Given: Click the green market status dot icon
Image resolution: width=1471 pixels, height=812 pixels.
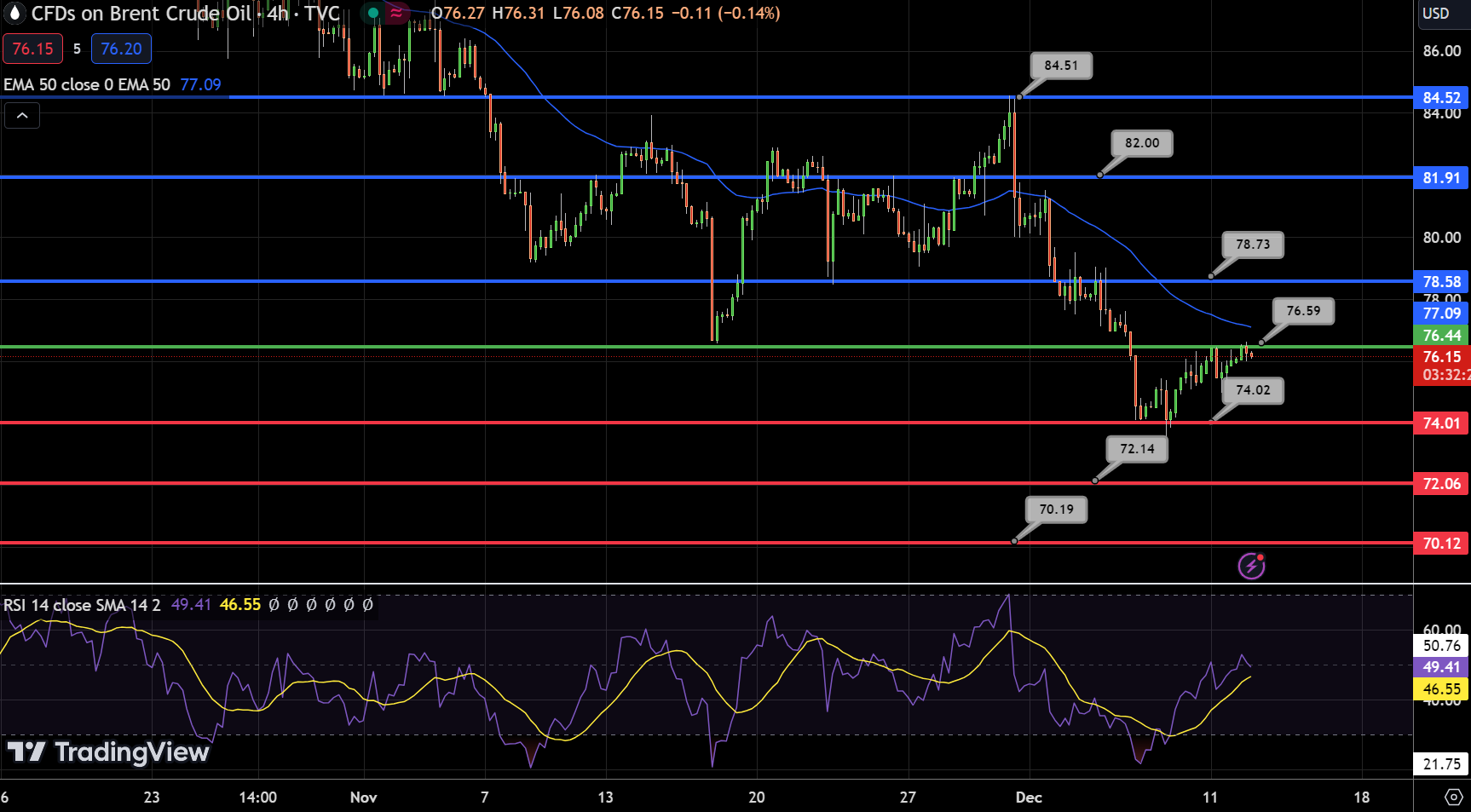Looking at the screenshot, I should [372, 13].
